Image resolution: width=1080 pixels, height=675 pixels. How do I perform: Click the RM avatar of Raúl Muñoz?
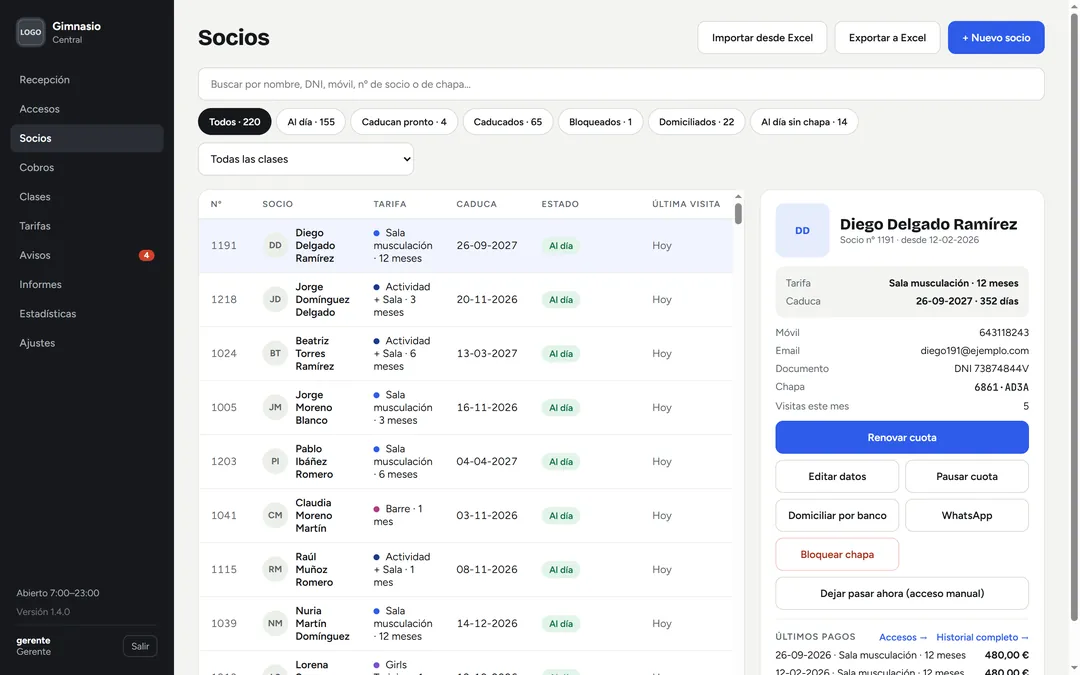(x=275, y=569)
